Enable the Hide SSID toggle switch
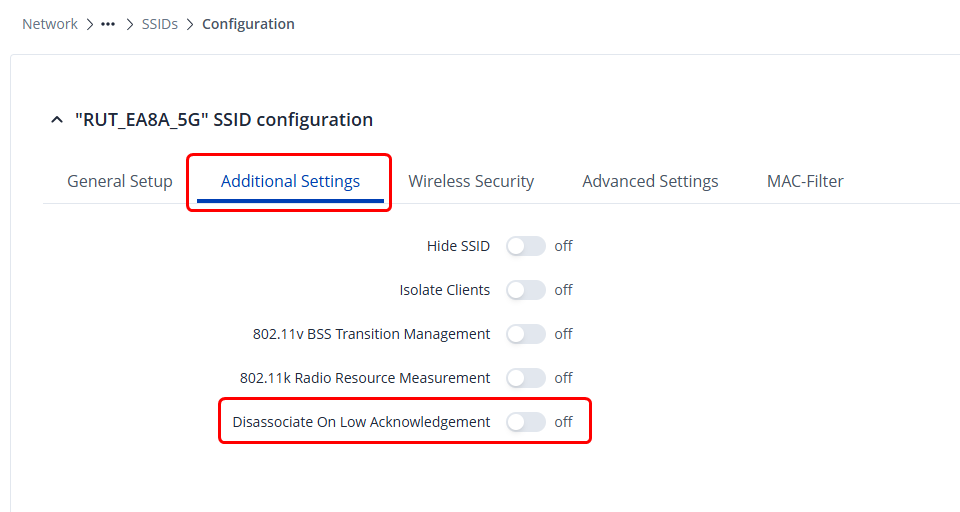This screenshot has height=512, width=960. coord(525,246)
